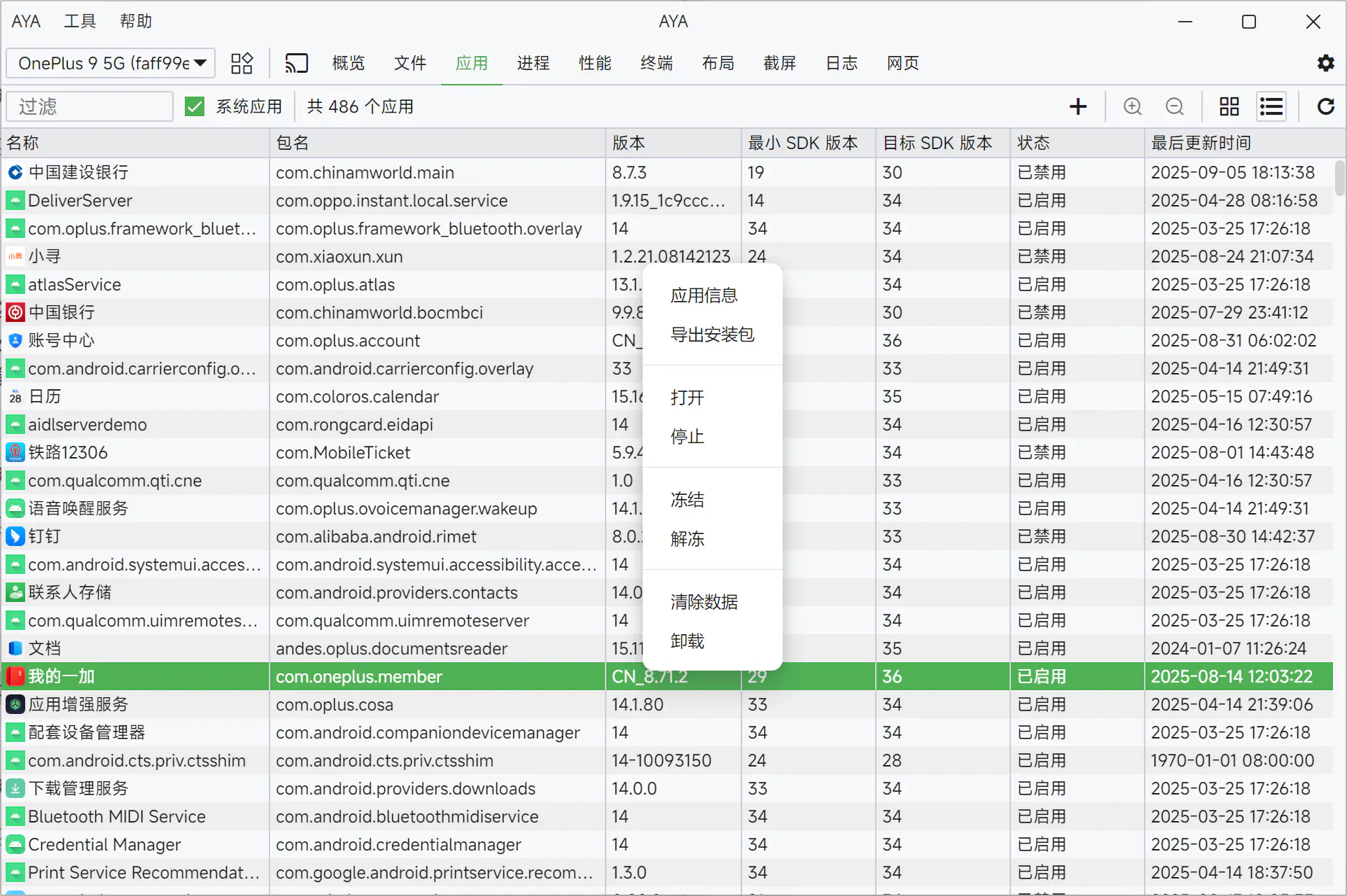Sort by 名称 column header
The width and height of the screenshot is (1347, 896).
tap(136, 143)
